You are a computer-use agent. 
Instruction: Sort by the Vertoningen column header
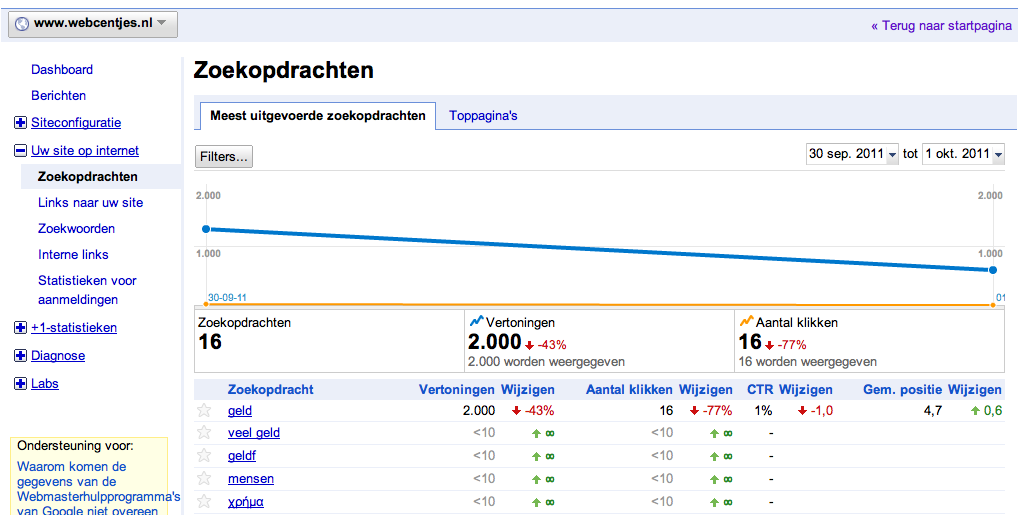click(457, 390)
